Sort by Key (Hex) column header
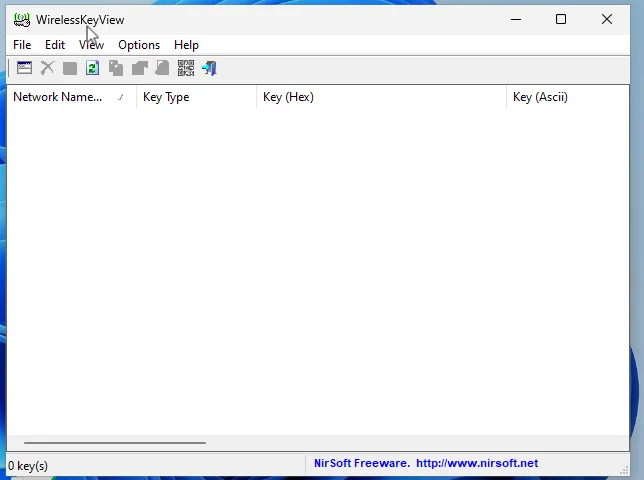 382,97
